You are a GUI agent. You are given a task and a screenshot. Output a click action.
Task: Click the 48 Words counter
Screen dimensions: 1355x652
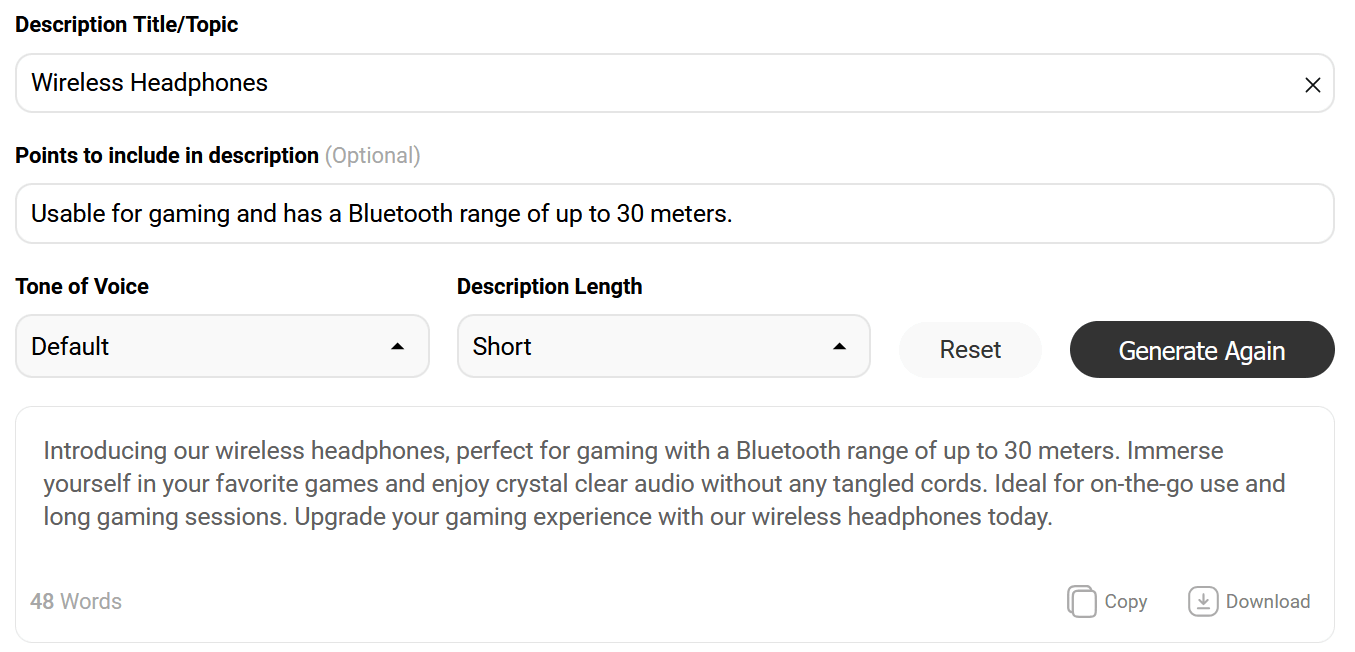click(76, 601)
